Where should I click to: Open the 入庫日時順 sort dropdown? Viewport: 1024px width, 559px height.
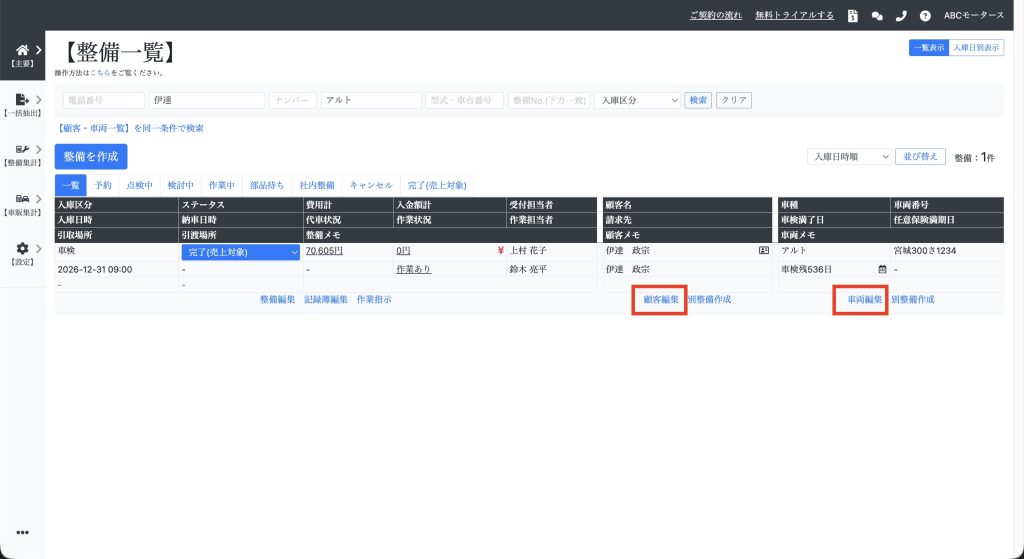click(x=849, y=157)
